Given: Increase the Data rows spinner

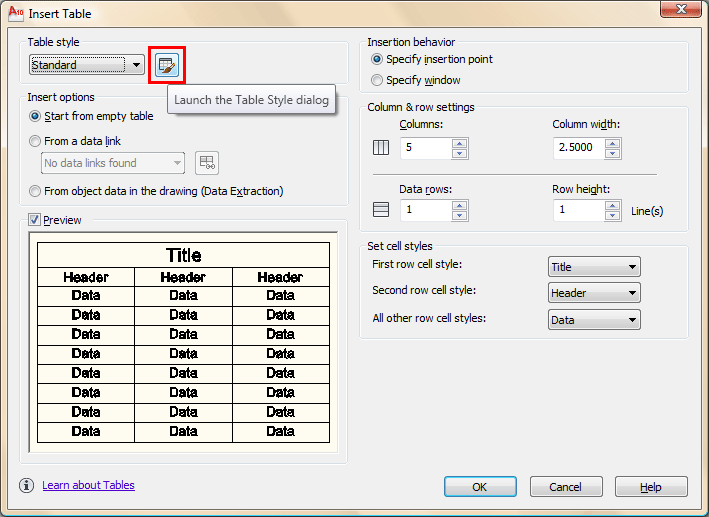Looking at the screenshot, I should [x=459, y=205].
